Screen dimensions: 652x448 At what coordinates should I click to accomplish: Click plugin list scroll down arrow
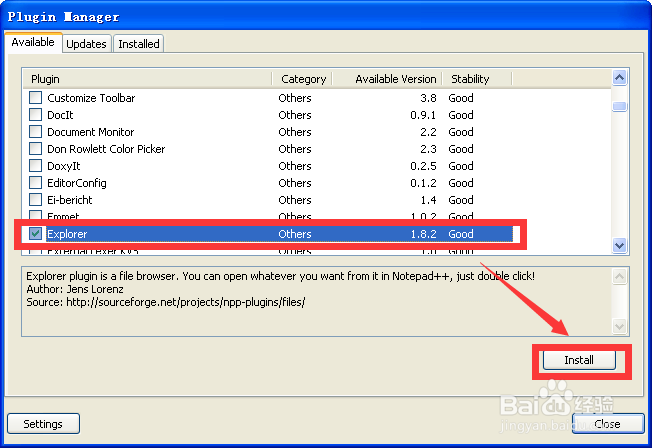620,245
